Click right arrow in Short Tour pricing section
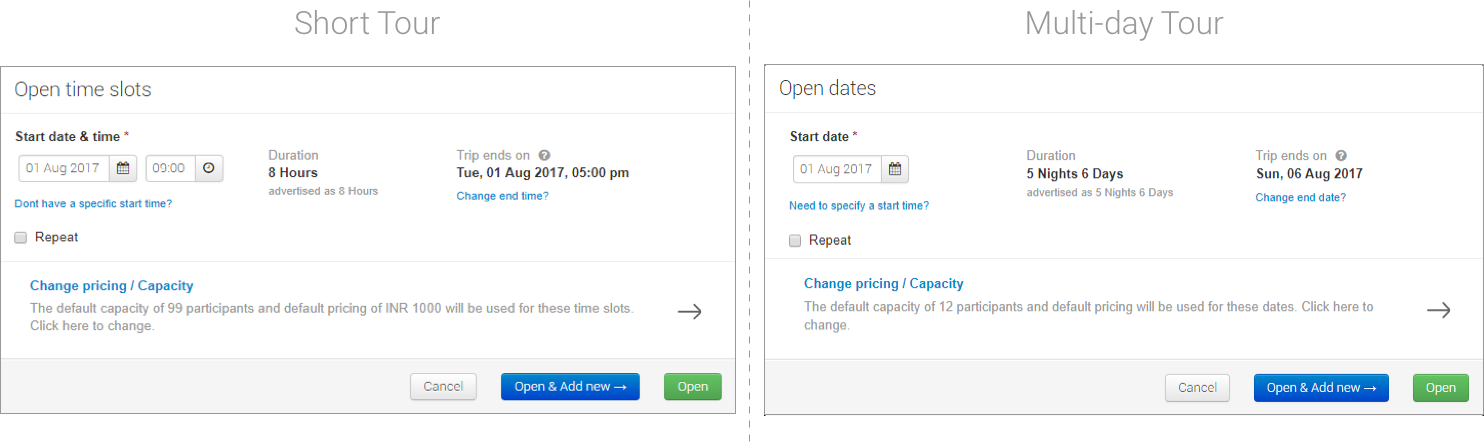This screenshot has width=1484, height=447. pos(689,311)
